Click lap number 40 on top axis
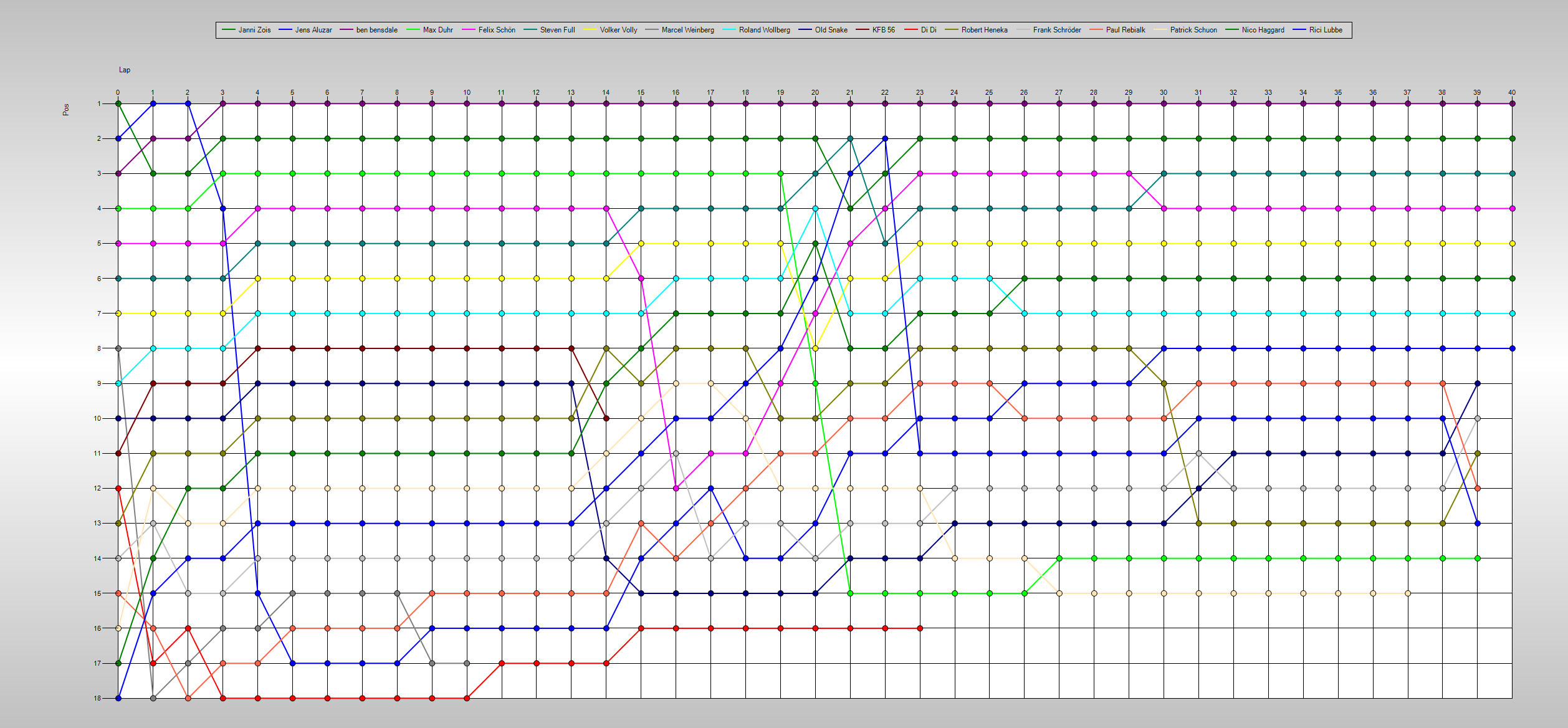Screen dimensions: 1568x728 (1512, 92)
